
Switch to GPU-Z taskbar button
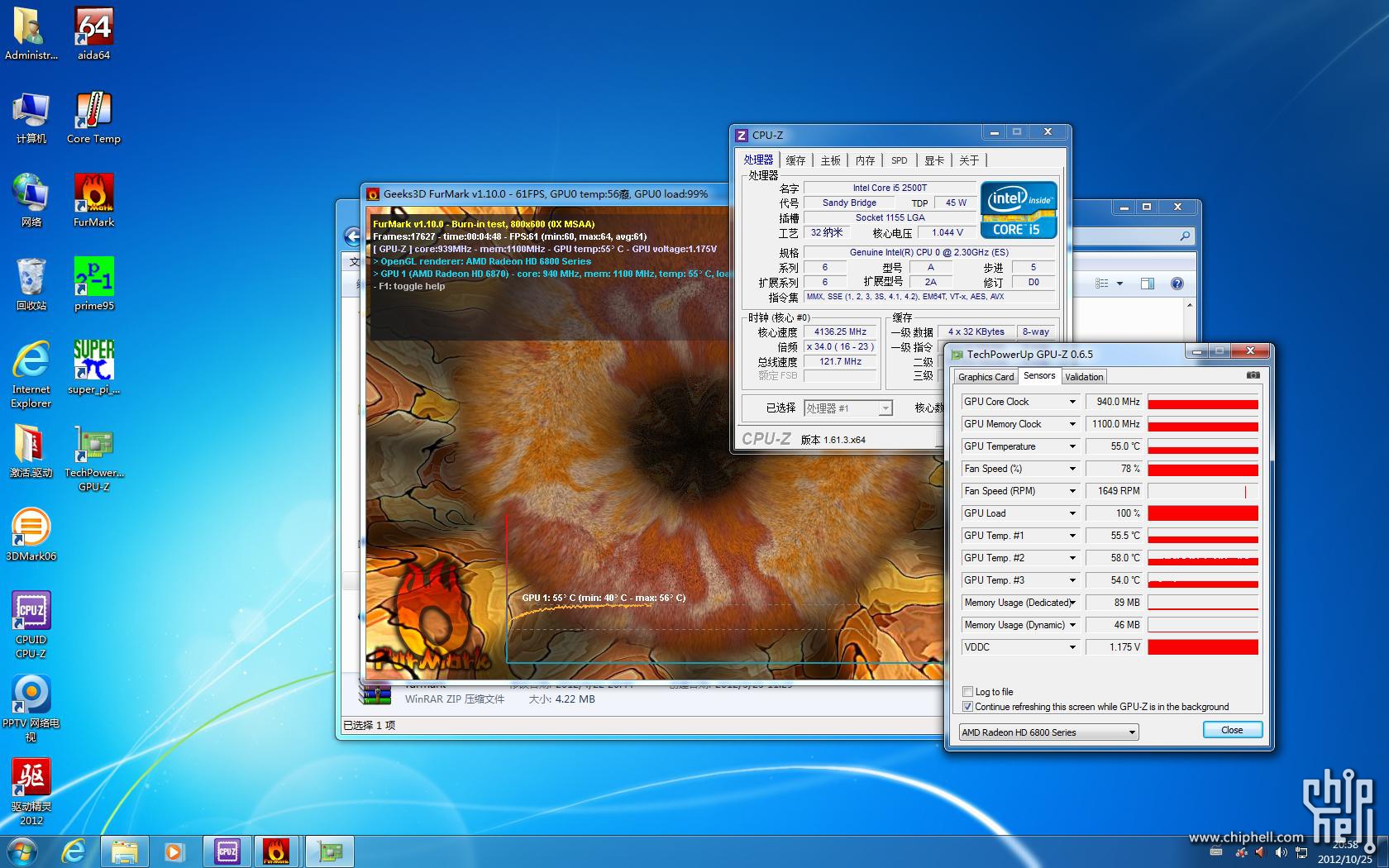click(330, 851)
